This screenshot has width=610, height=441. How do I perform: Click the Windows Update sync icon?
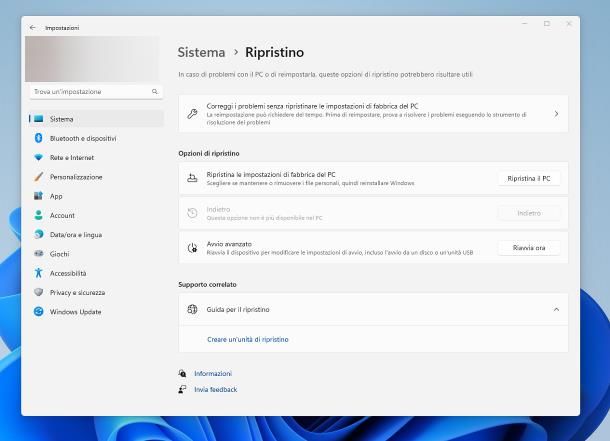point(39,312)
